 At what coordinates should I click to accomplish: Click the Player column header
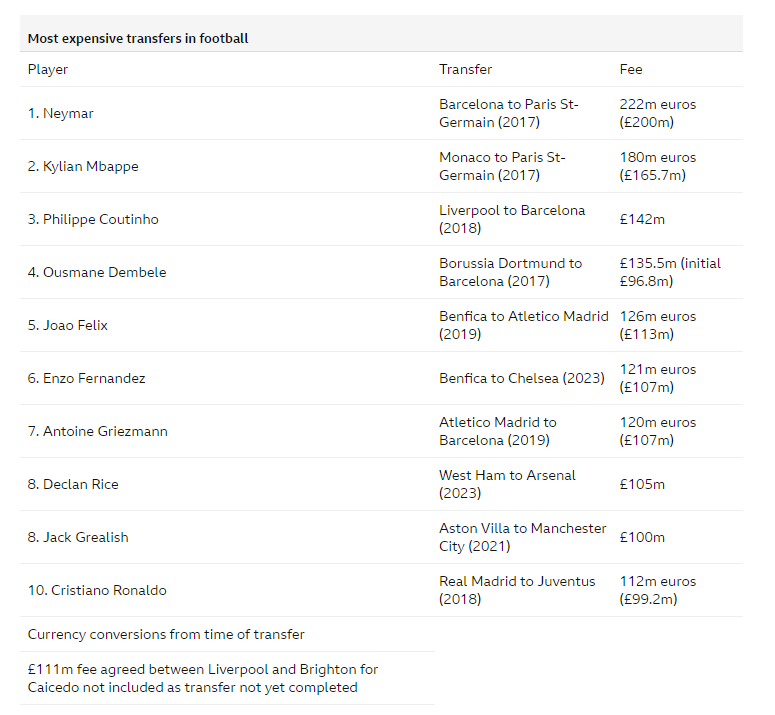[48, 69]
